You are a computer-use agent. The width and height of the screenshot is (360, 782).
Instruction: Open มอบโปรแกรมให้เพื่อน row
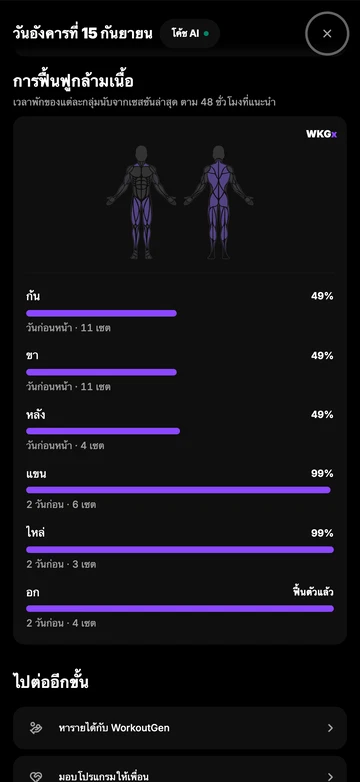point(180,770)
